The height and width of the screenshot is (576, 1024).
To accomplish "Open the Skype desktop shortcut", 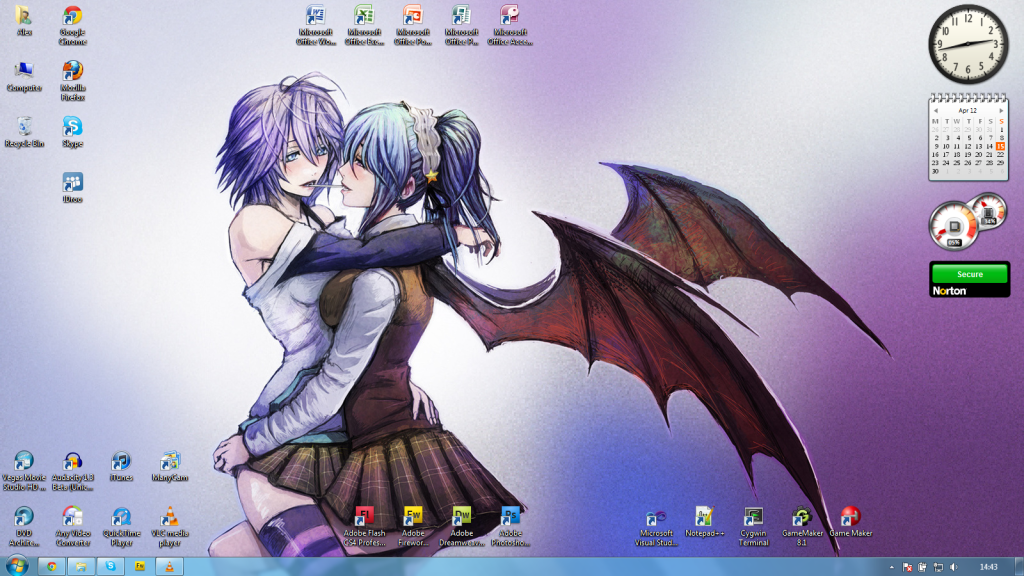I will [x=72, y=133].
